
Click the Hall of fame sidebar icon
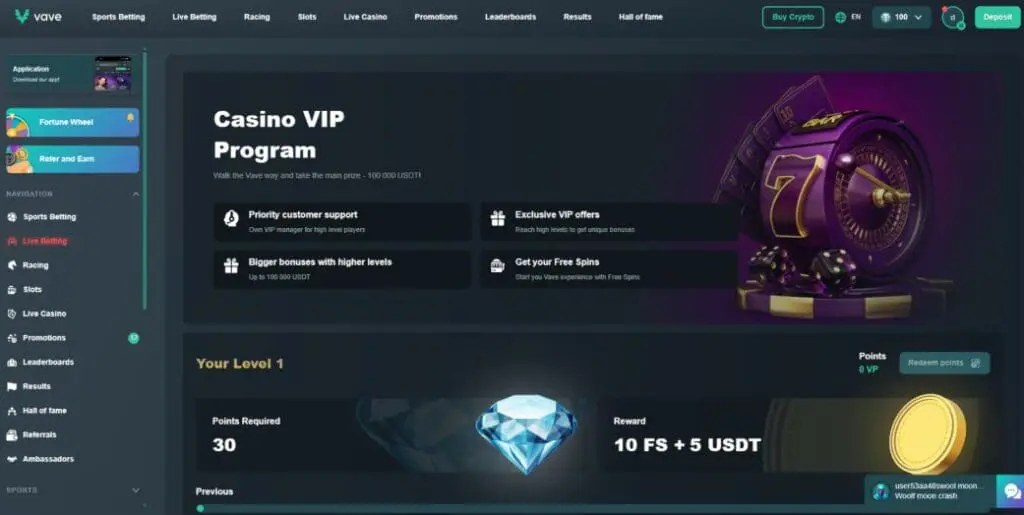click(12, 411)
